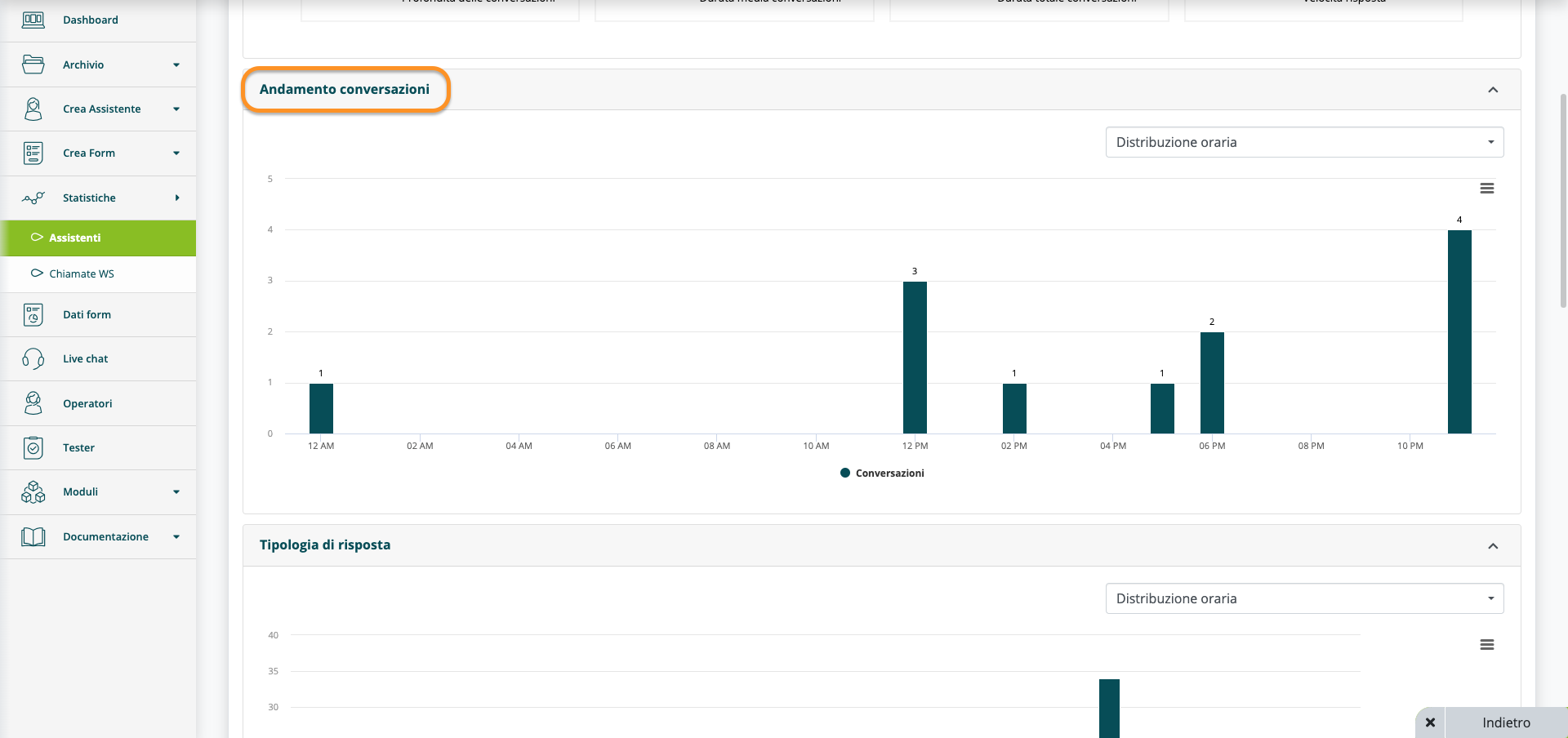Toggle the Conversazioni legend series
The image size is (1568, 738).
[882, 473]
